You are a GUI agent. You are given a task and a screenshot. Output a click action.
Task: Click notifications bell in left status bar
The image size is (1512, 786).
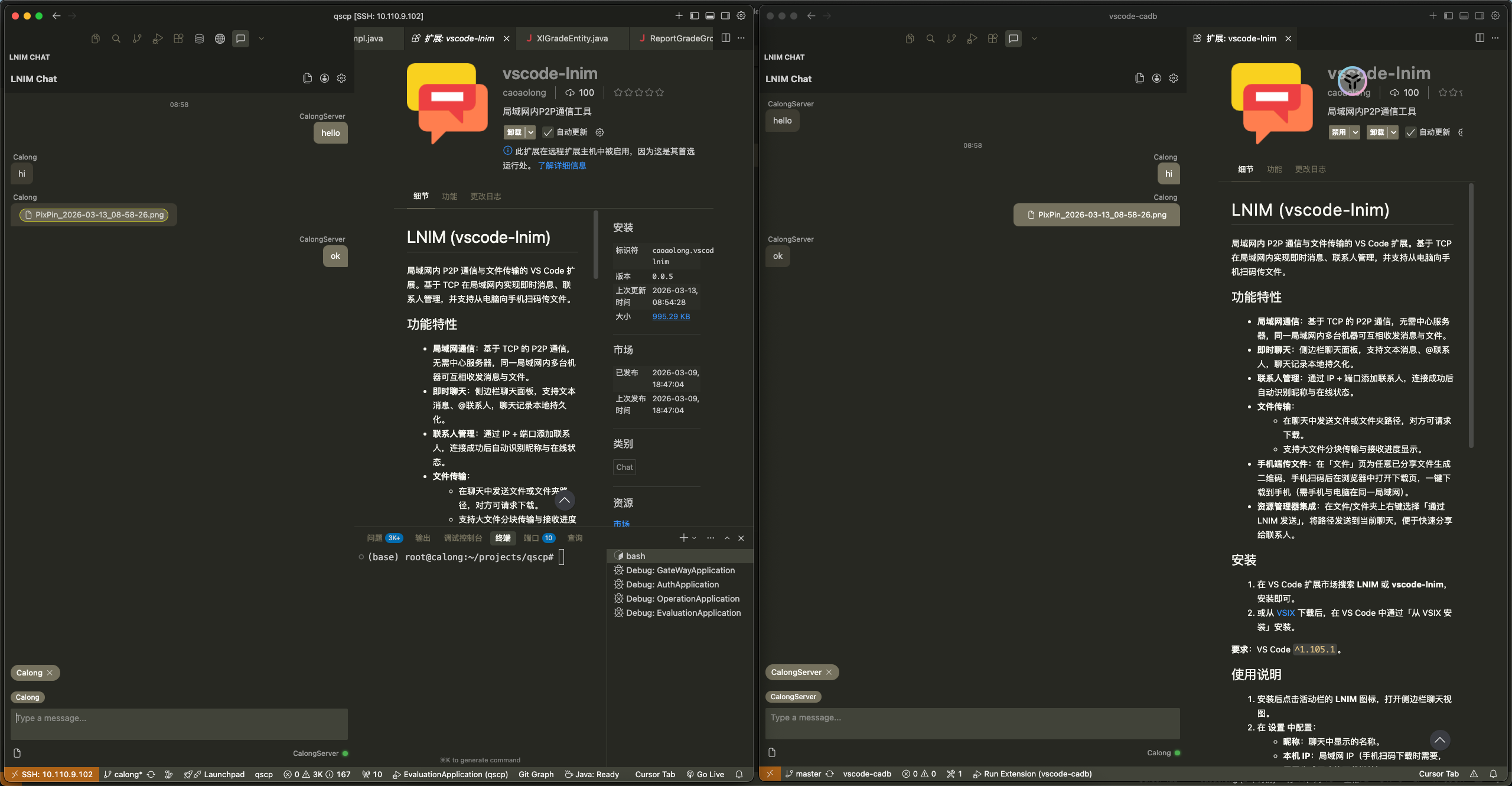739,774
